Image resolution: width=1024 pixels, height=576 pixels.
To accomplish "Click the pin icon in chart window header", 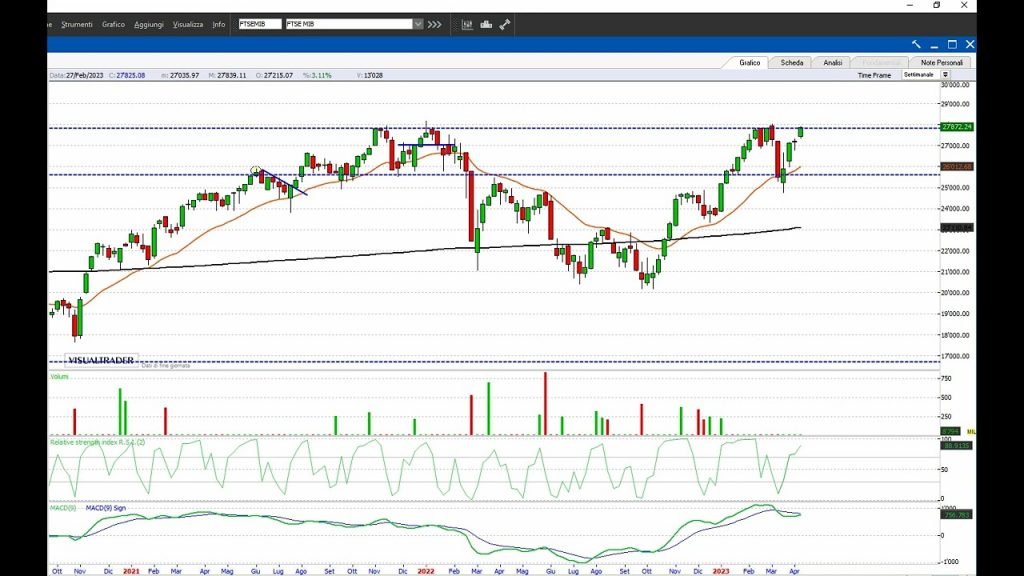I will [x=916, y=44].
